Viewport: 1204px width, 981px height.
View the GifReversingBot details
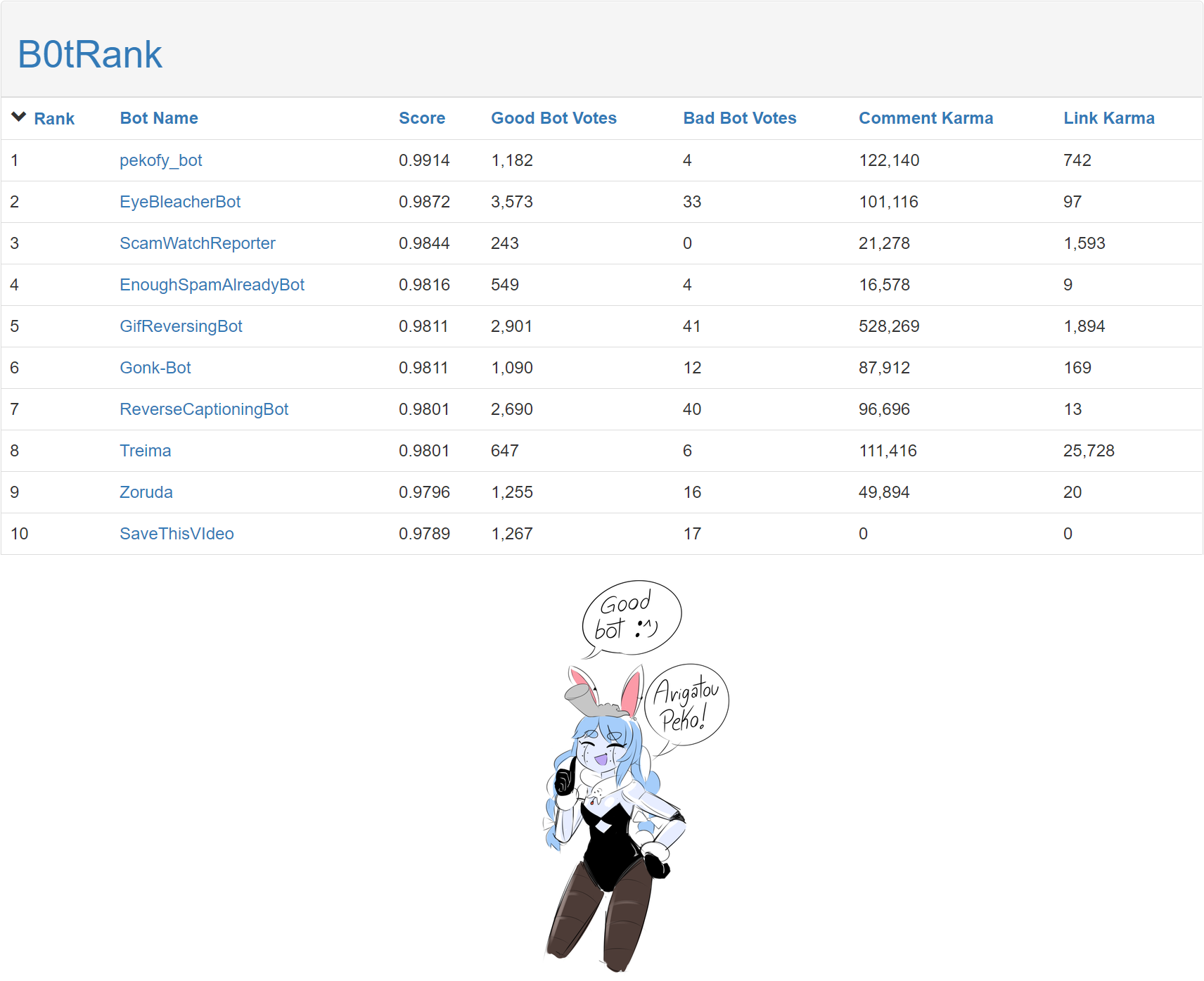(x=181, y=326)
